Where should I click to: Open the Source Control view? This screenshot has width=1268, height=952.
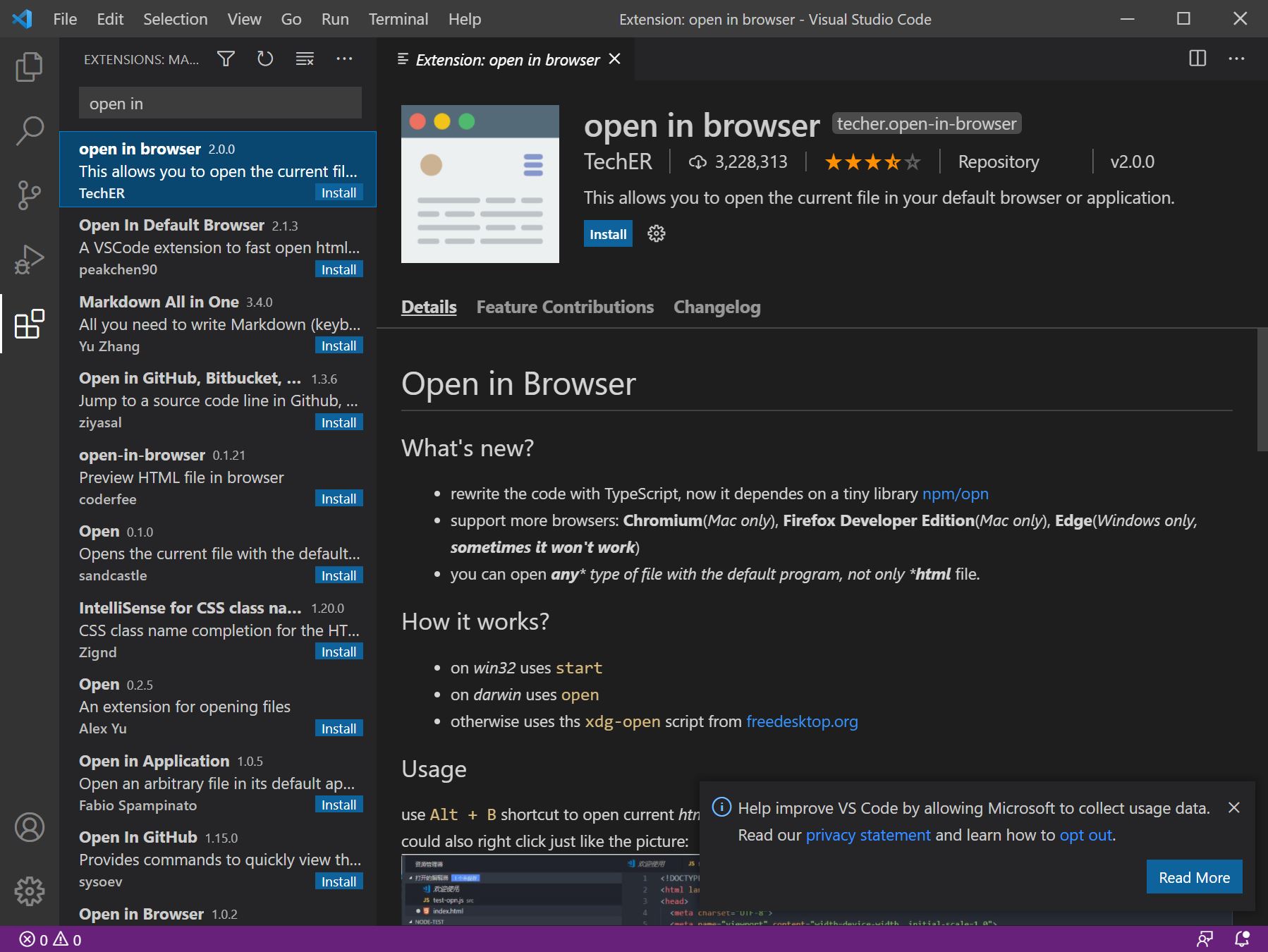[x=29, y=195]
